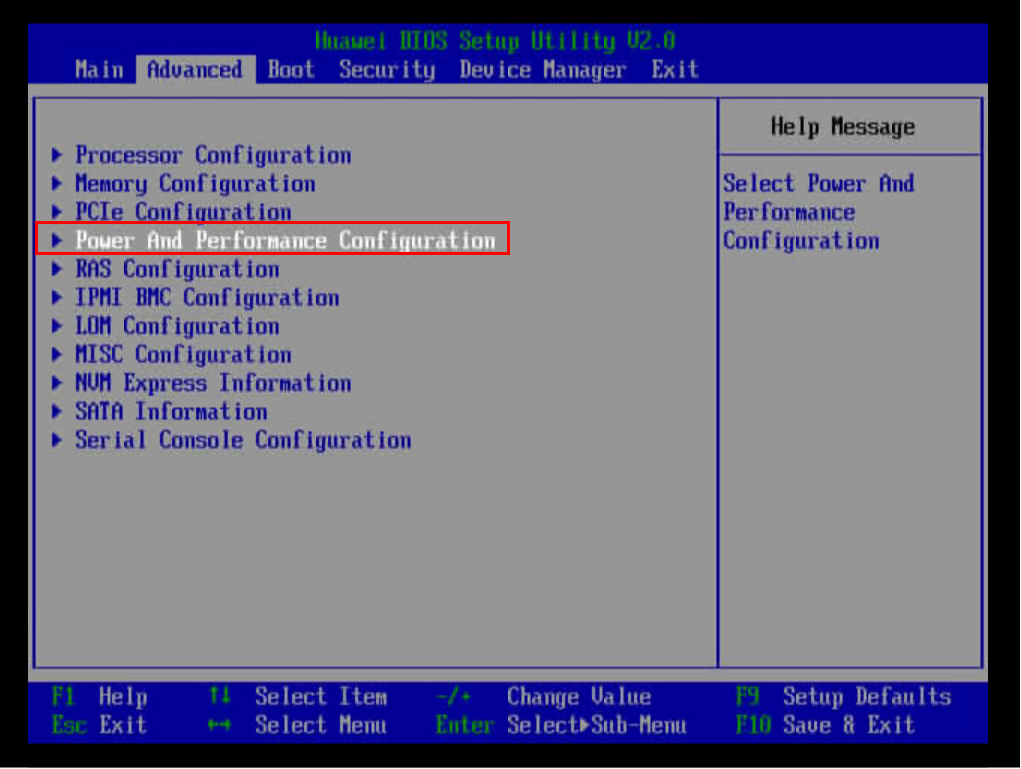This screenshot has width=1021, height=769.
Task: Open Memory Configuration submenu
Action: tap(195, 184)
